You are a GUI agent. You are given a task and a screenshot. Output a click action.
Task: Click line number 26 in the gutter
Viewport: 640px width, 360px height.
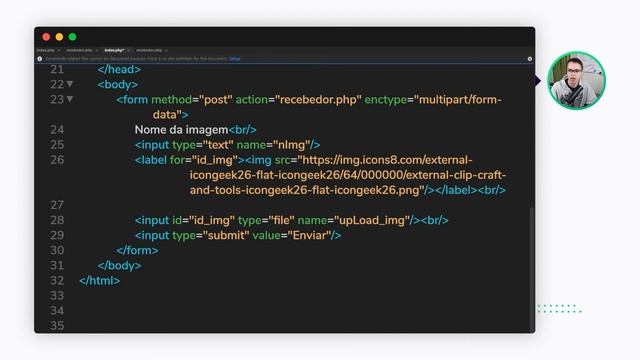pos(57,160)
